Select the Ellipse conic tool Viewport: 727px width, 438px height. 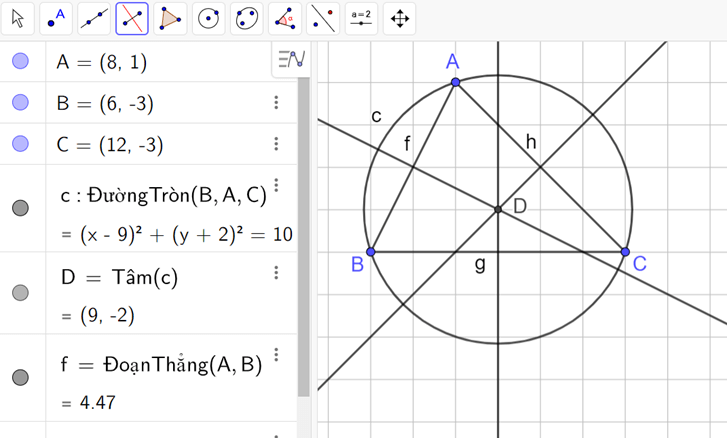[x=247, y=18]
